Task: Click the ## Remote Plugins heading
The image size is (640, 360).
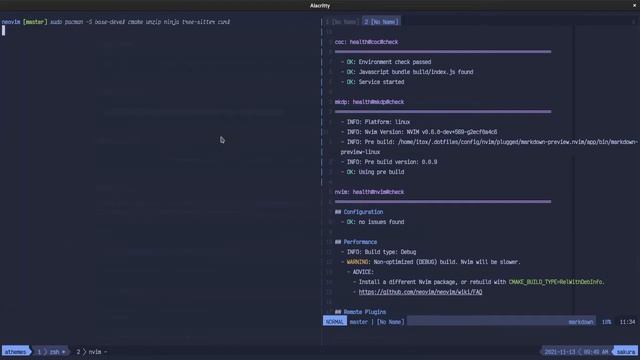Action: pyautogui.click(x=360, y=312)
